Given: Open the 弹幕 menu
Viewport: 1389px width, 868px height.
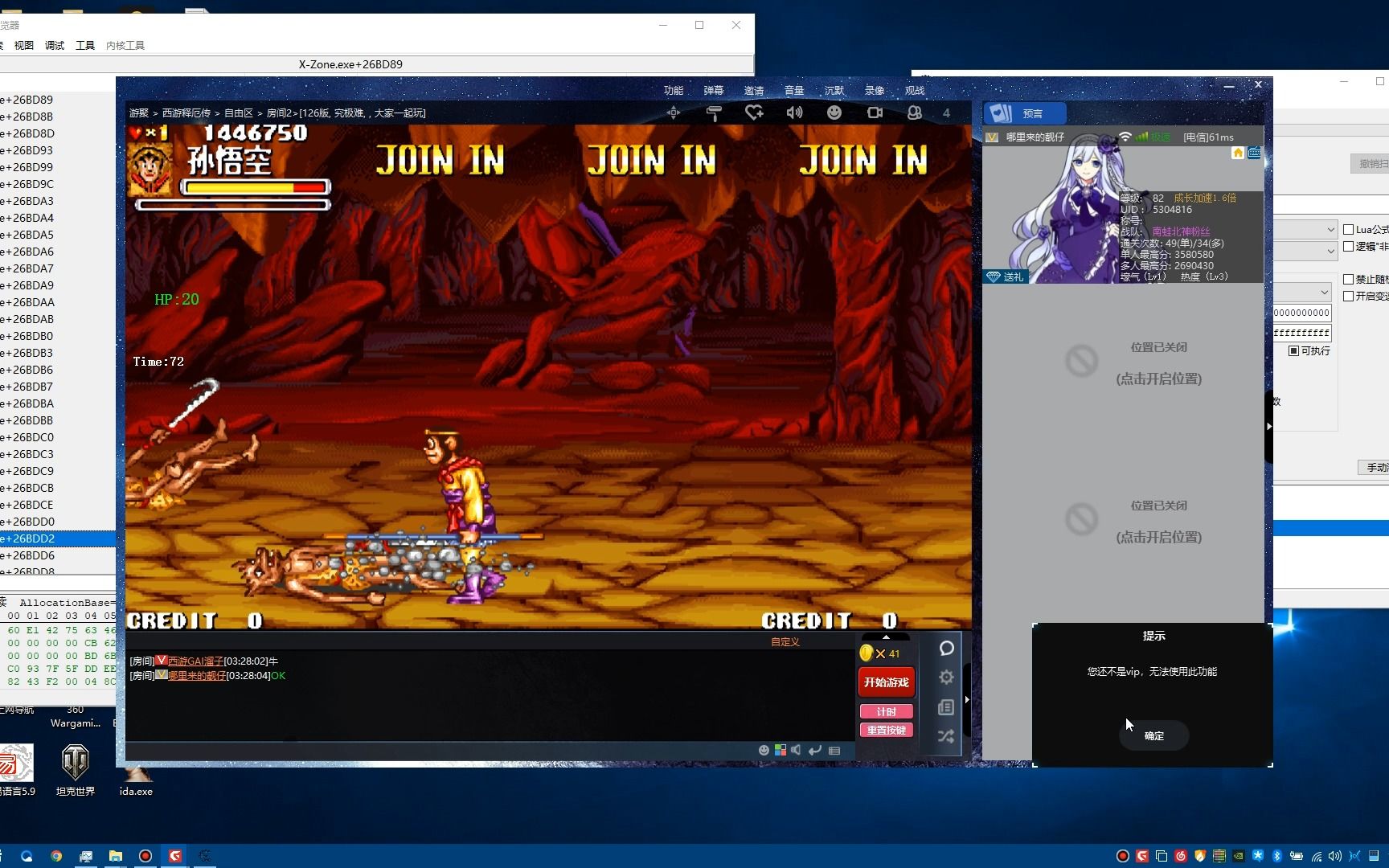Looking at the screenshot, I should [x=714, y=90].
